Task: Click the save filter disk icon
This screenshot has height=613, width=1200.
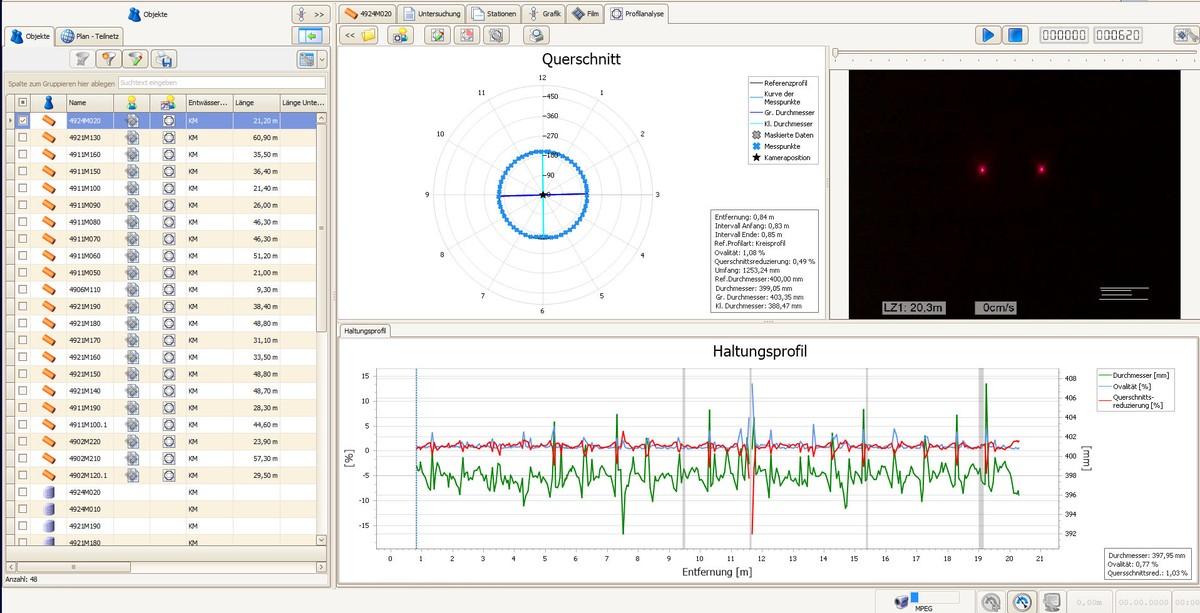Action: [x=164, y=60]
